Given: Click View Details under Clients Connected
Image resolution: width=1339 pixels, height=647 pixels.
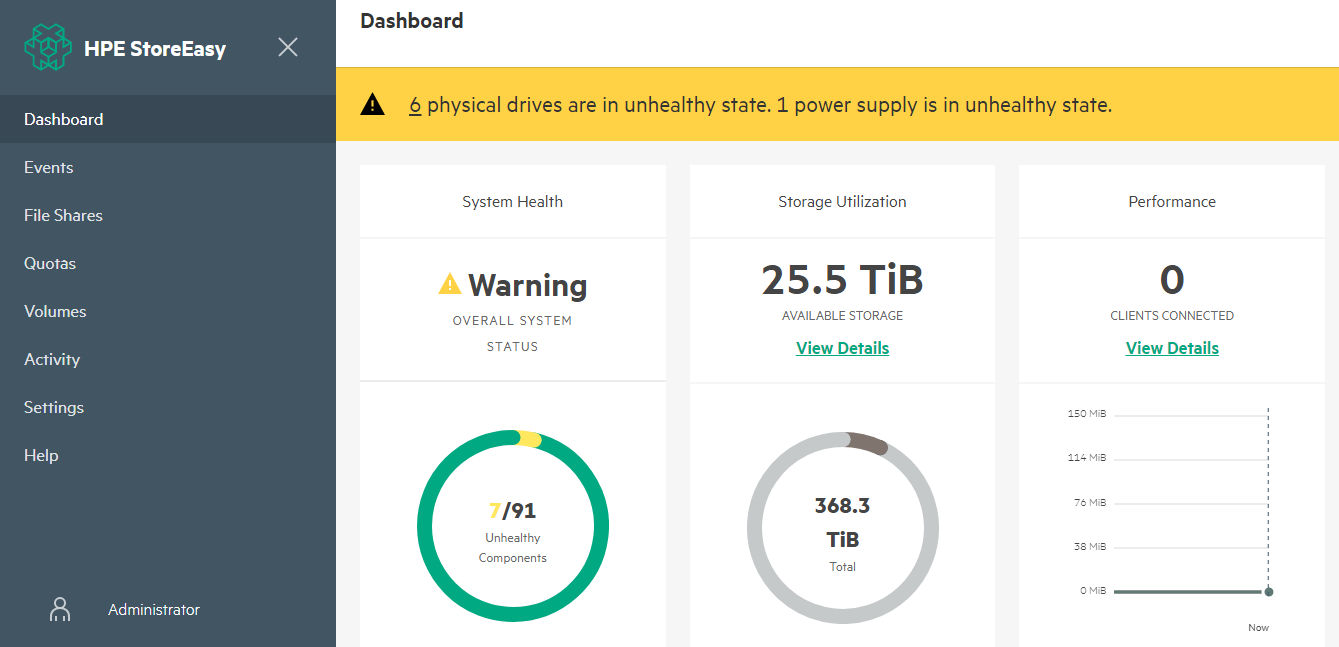Looking at the screenshot, I should [x=1171, y=347].
